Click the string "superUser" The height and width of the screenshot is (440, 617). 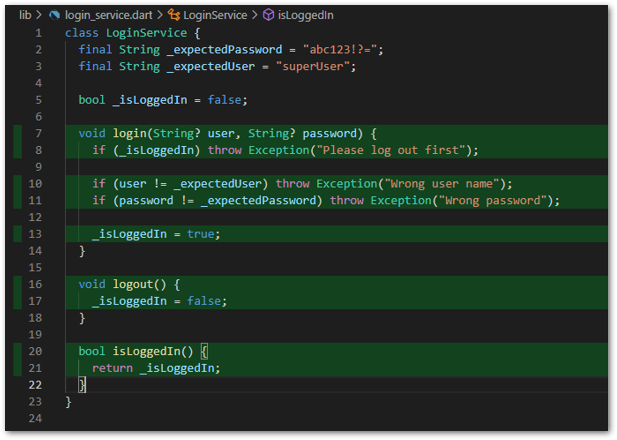[313, 66]
